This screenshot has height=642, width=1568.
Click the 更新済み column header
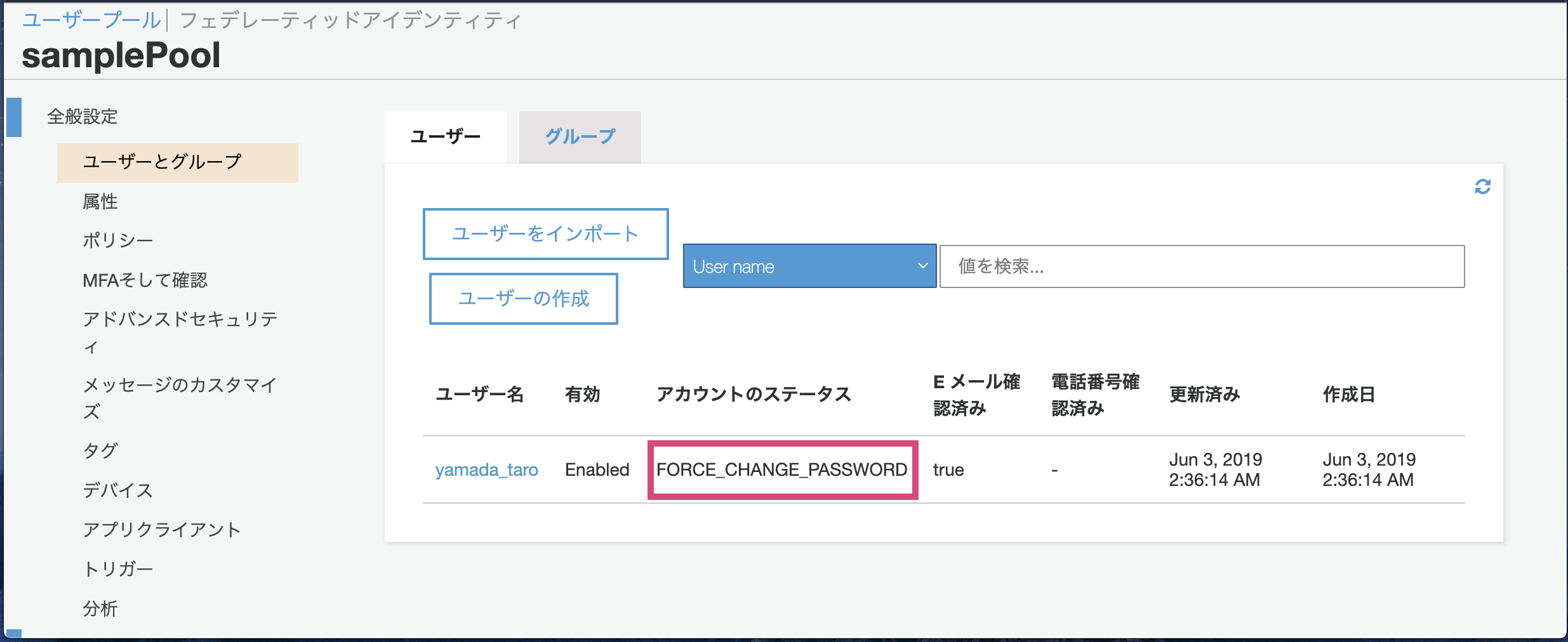(1205, 395)
